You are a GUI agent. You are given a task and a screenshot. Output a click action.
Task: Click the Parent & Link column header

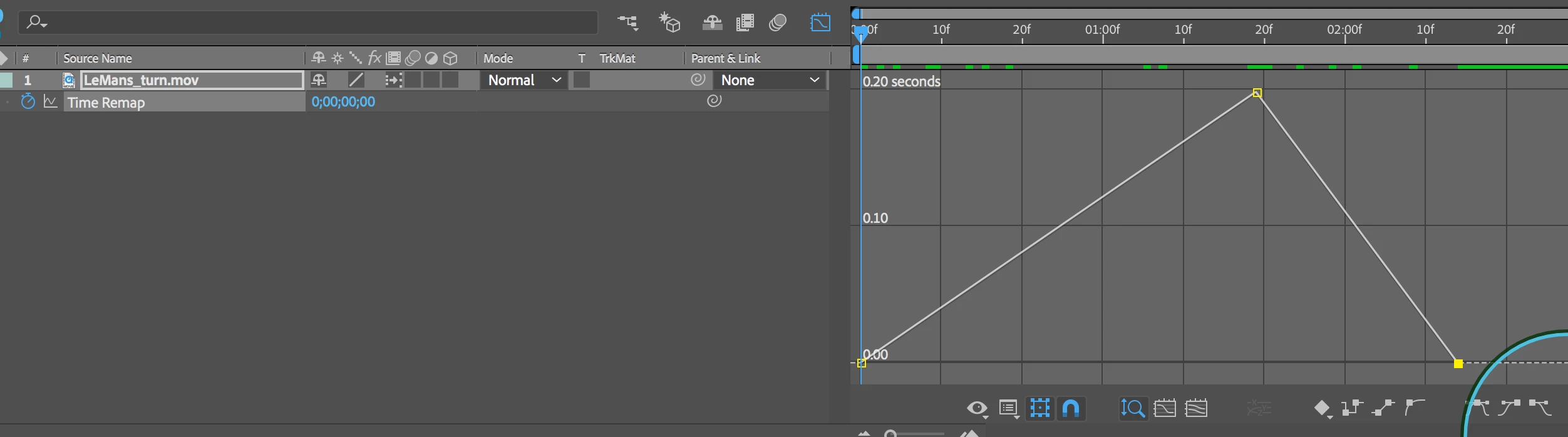pos(725,58)
